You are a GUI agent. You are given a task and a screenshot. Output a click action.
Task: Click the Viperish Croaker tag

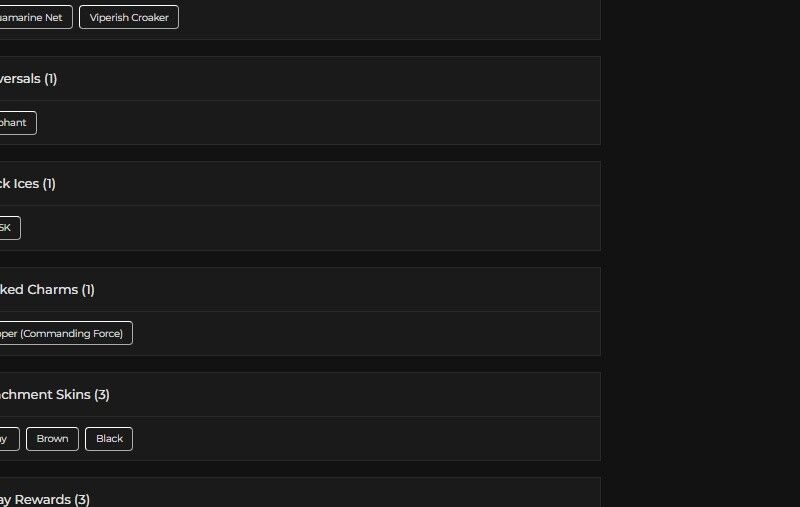coord(129,17)
